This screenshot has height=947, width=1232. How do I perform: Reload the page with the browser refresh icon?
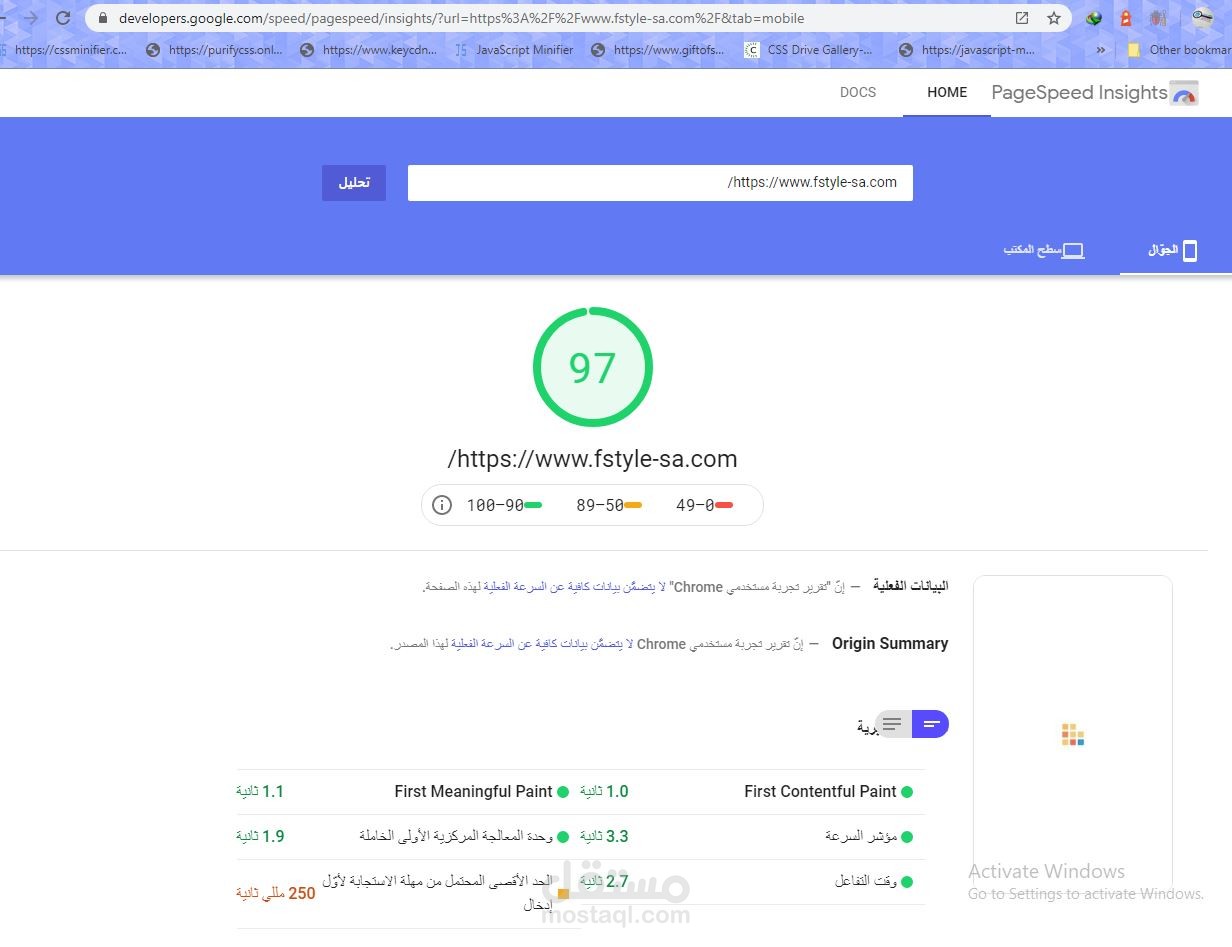[63, 18]
